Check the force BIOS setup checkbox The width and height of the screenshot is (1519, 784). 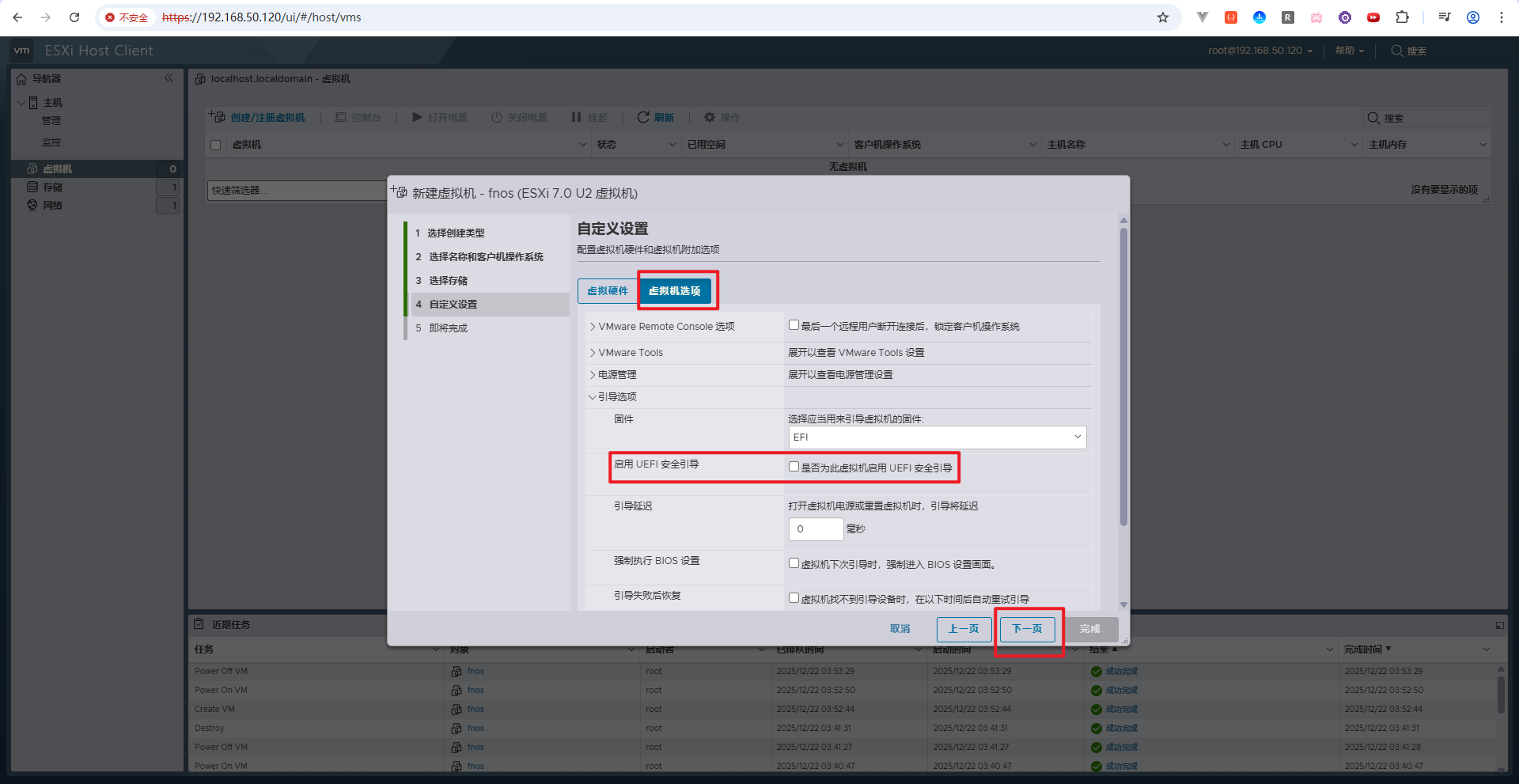[794, 563]
